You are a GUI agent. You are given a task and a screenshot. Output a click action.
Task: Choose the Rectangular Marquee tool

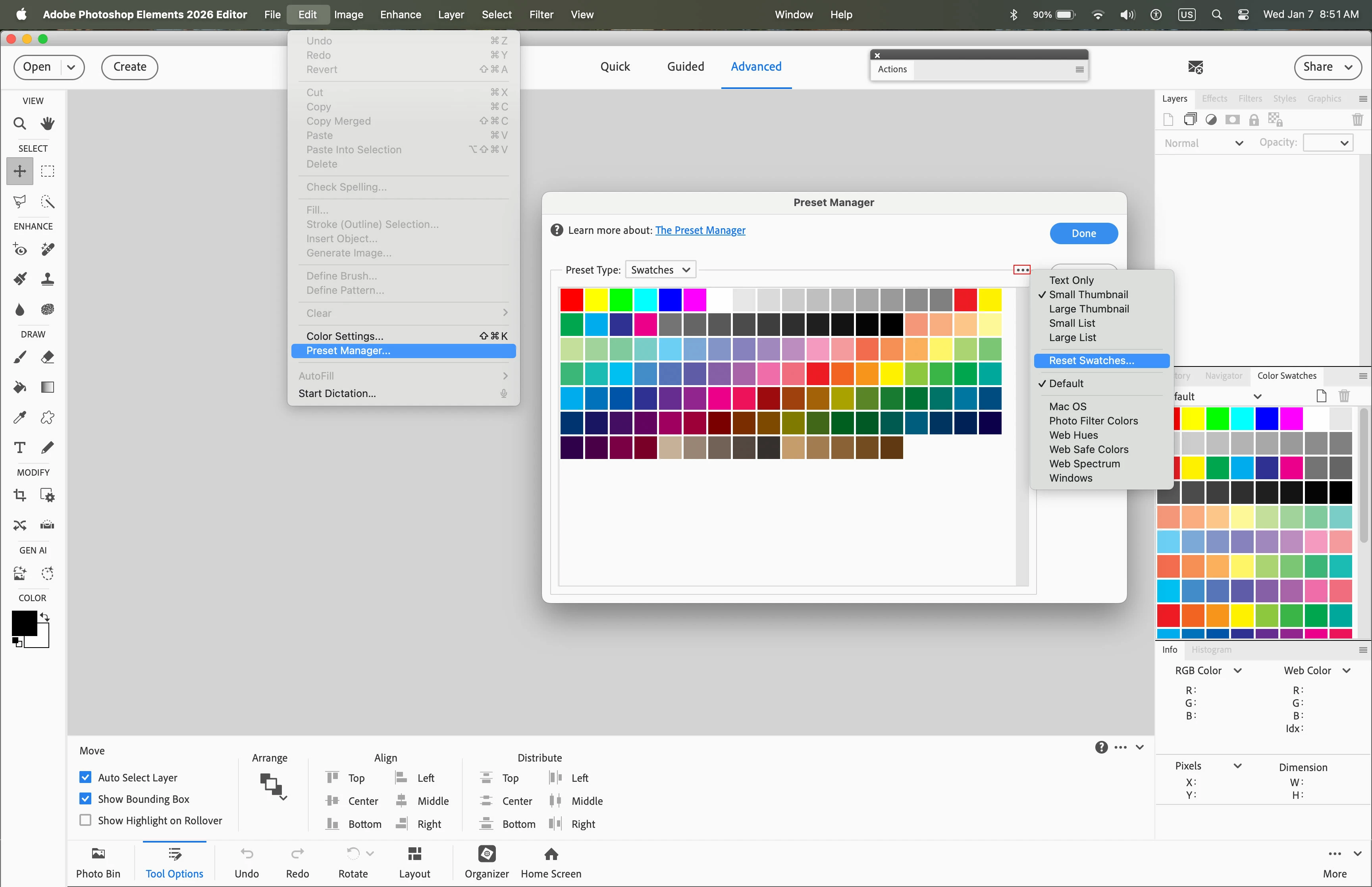pyautogui.click(x=47, y=171)
